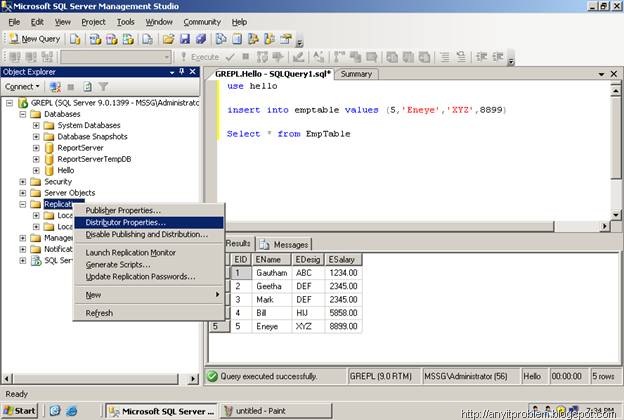The height and width of the screenshot is (420, 624).
Task: Expand the Hello database node
Action: pos(36,170)
